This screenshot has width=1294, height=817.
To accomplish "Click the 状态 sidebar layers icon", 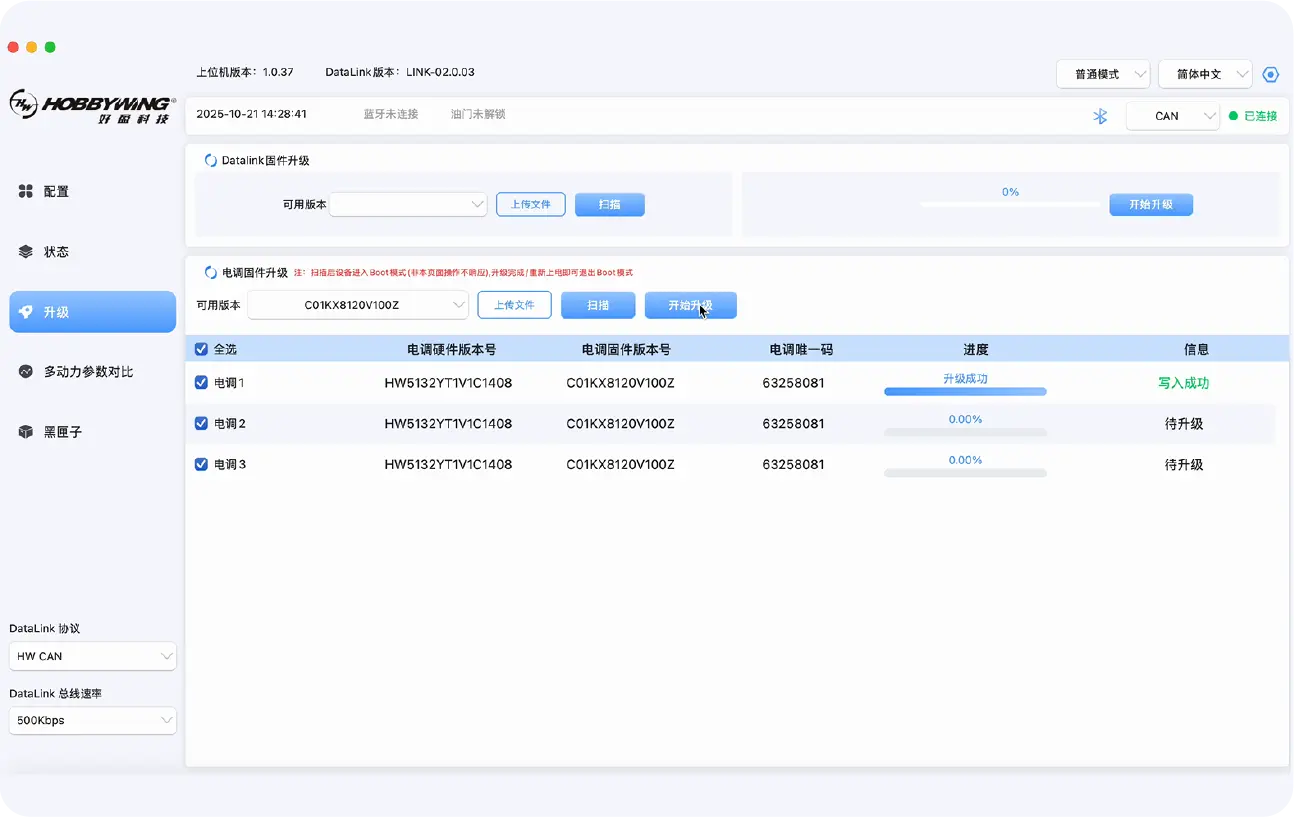I will pyautogui.click(x=26, y=252).
